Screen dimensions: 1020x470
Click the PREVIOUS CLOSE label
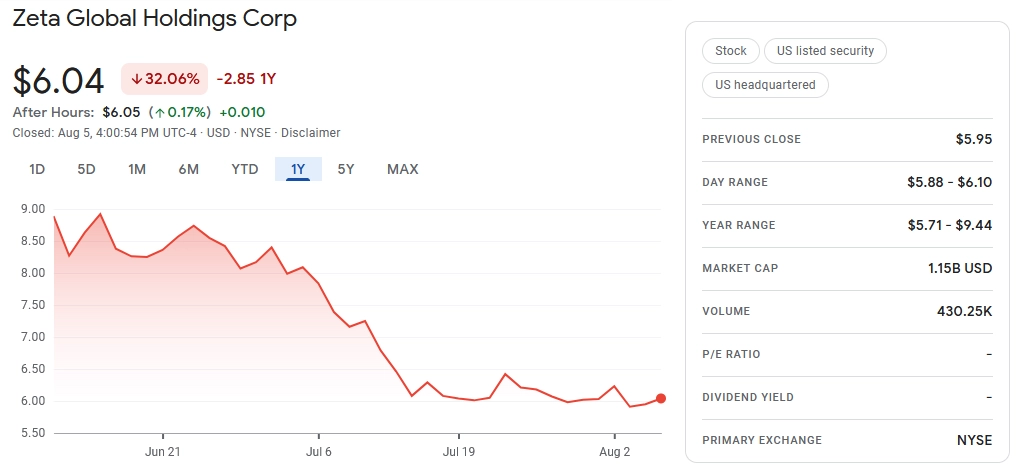[x=751, y=139]
